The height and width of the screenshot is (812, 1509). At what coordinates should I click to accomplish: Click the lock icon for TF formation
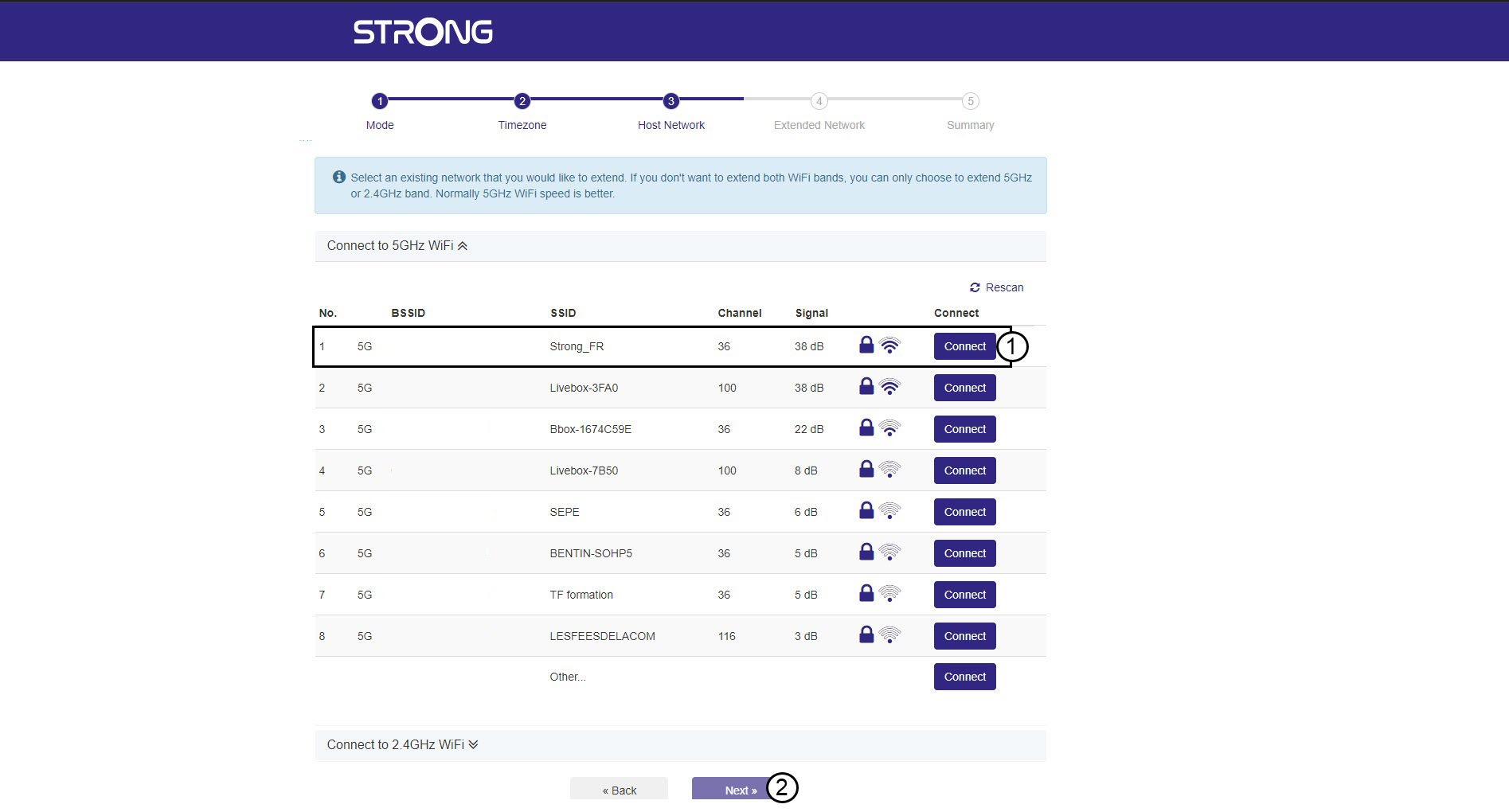click(x=866, y=593)
